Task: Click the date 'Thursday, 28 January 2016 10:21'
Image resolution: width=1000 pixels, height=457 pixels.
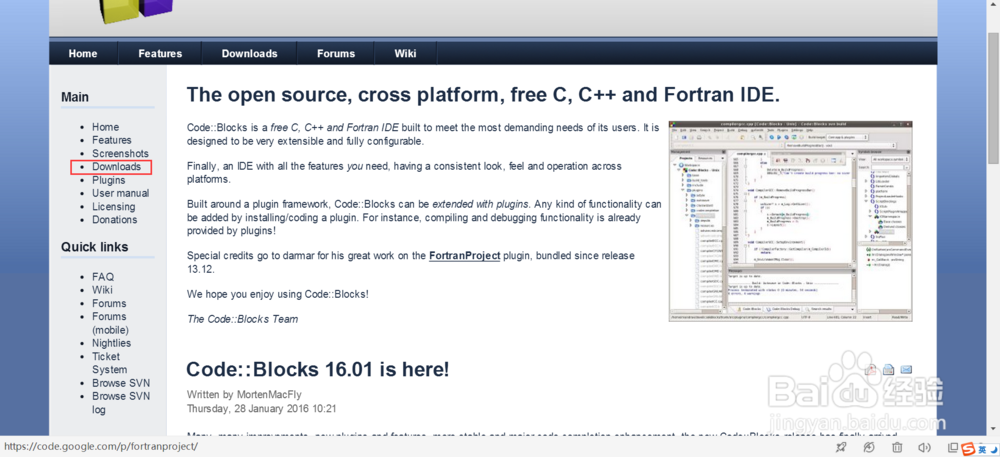Action: tap(261, 408)
